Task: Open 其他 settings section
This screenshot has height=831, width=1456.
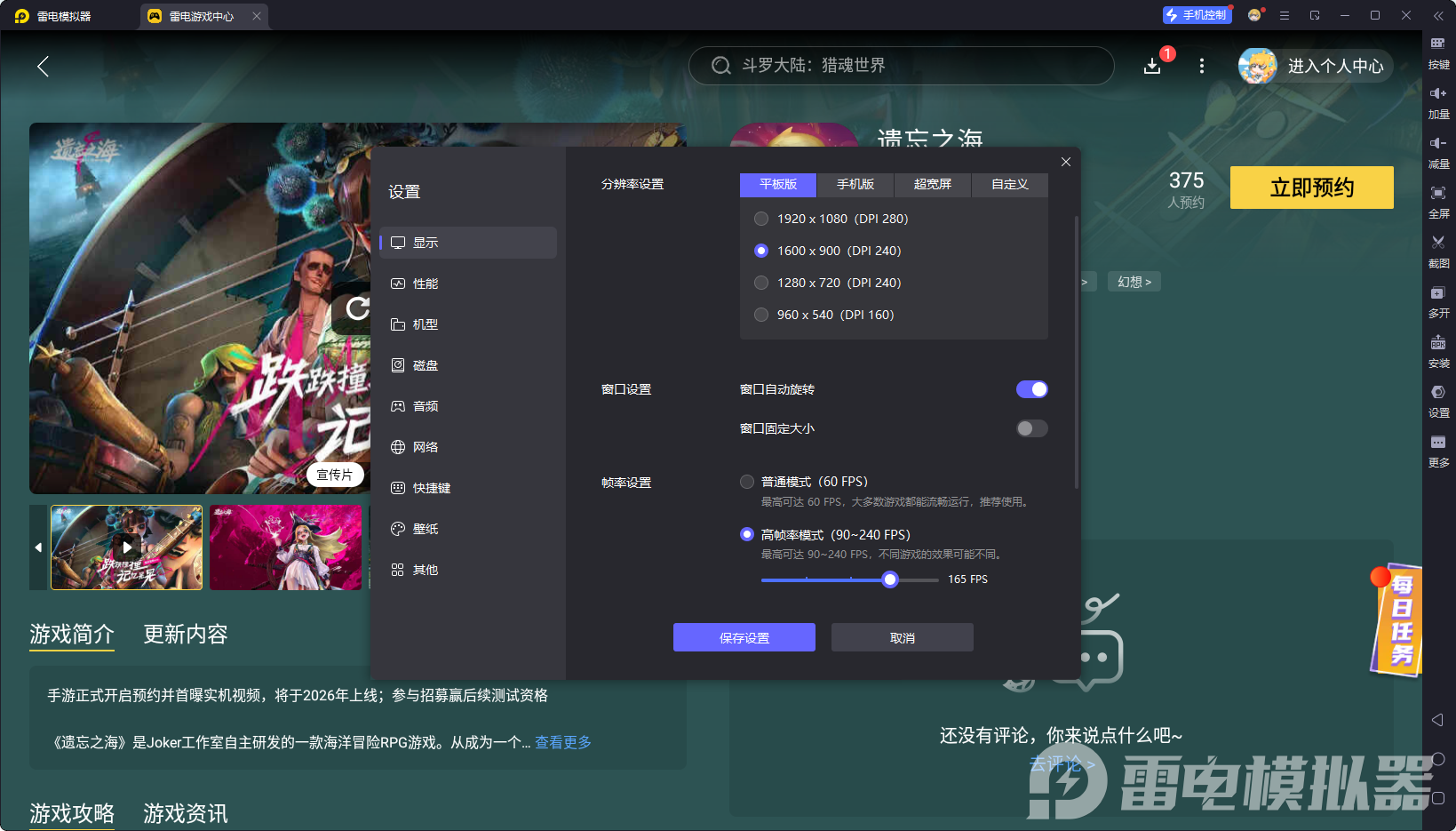Action: (468, 570)
